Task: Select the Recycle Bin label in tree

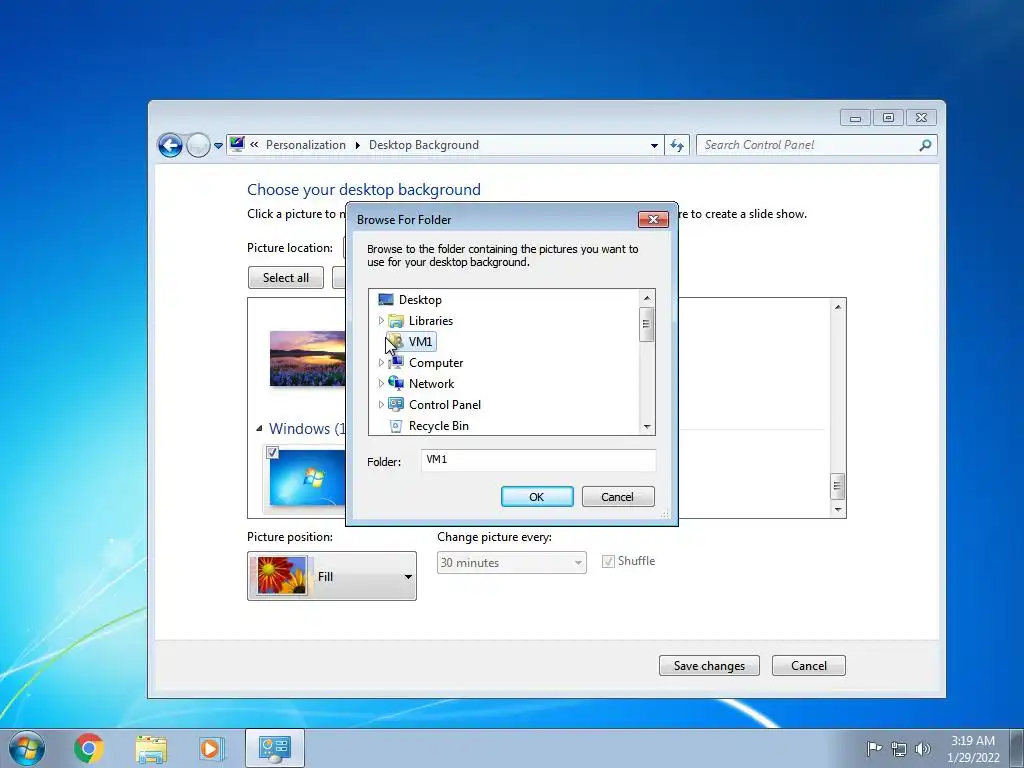Action: [439, 426]
